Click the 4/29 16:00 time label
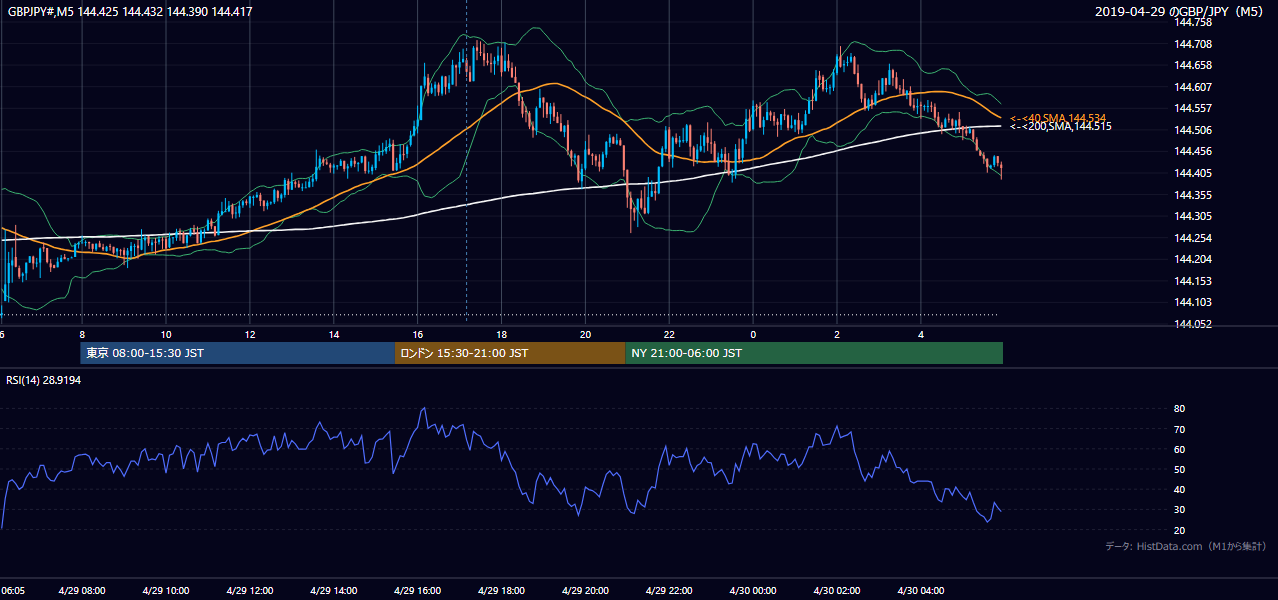Image resolution: width=1278 pixels, height=600 pixels. (x=417, y=590)
